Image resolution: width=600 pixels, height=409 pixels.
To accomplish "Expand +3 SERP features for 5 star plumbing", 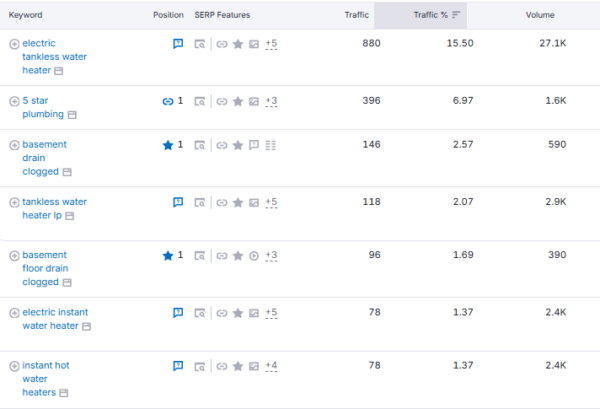I will pos(271,101).
